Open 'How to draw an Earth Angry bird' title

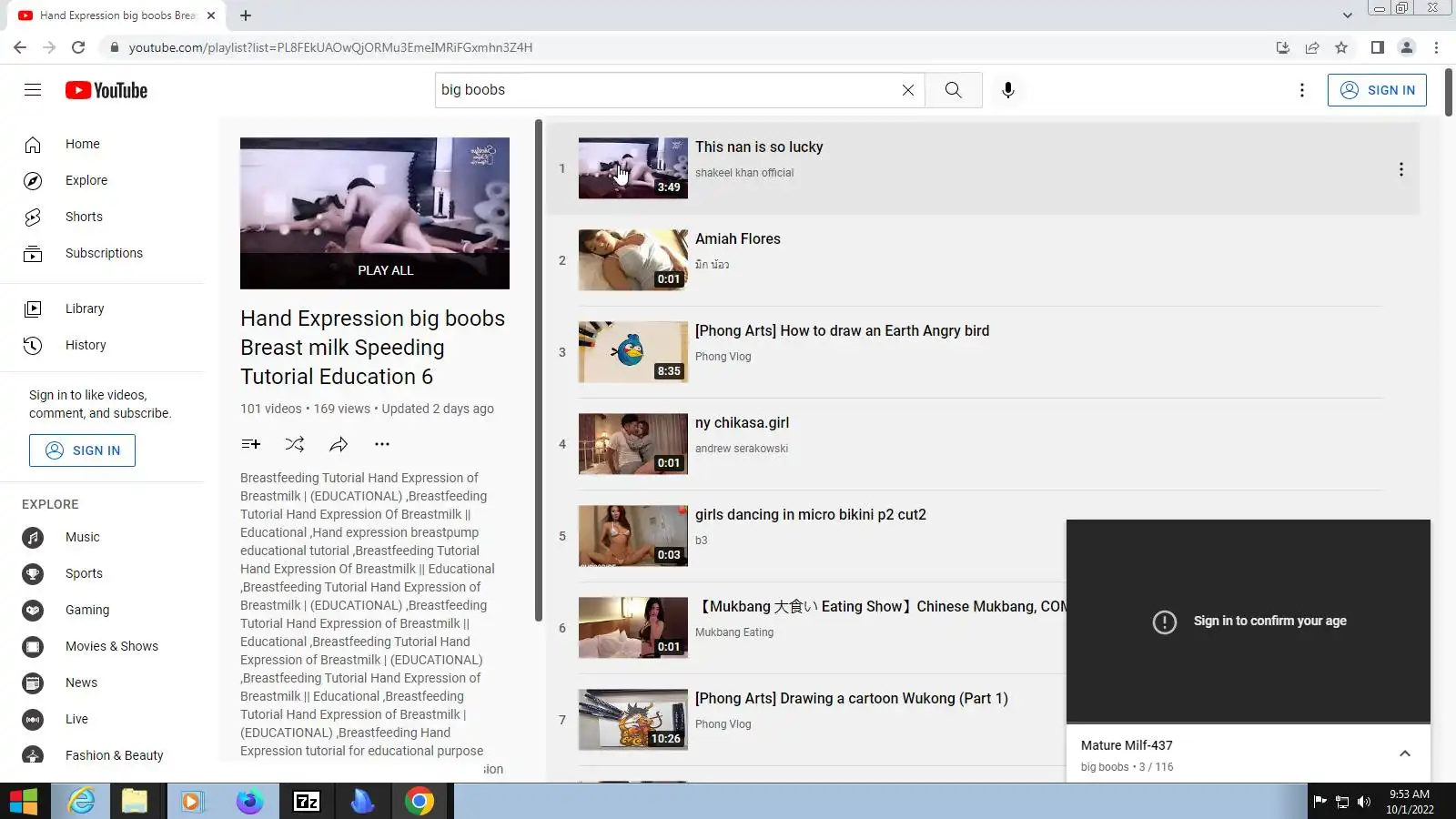(x=842, y=330)
